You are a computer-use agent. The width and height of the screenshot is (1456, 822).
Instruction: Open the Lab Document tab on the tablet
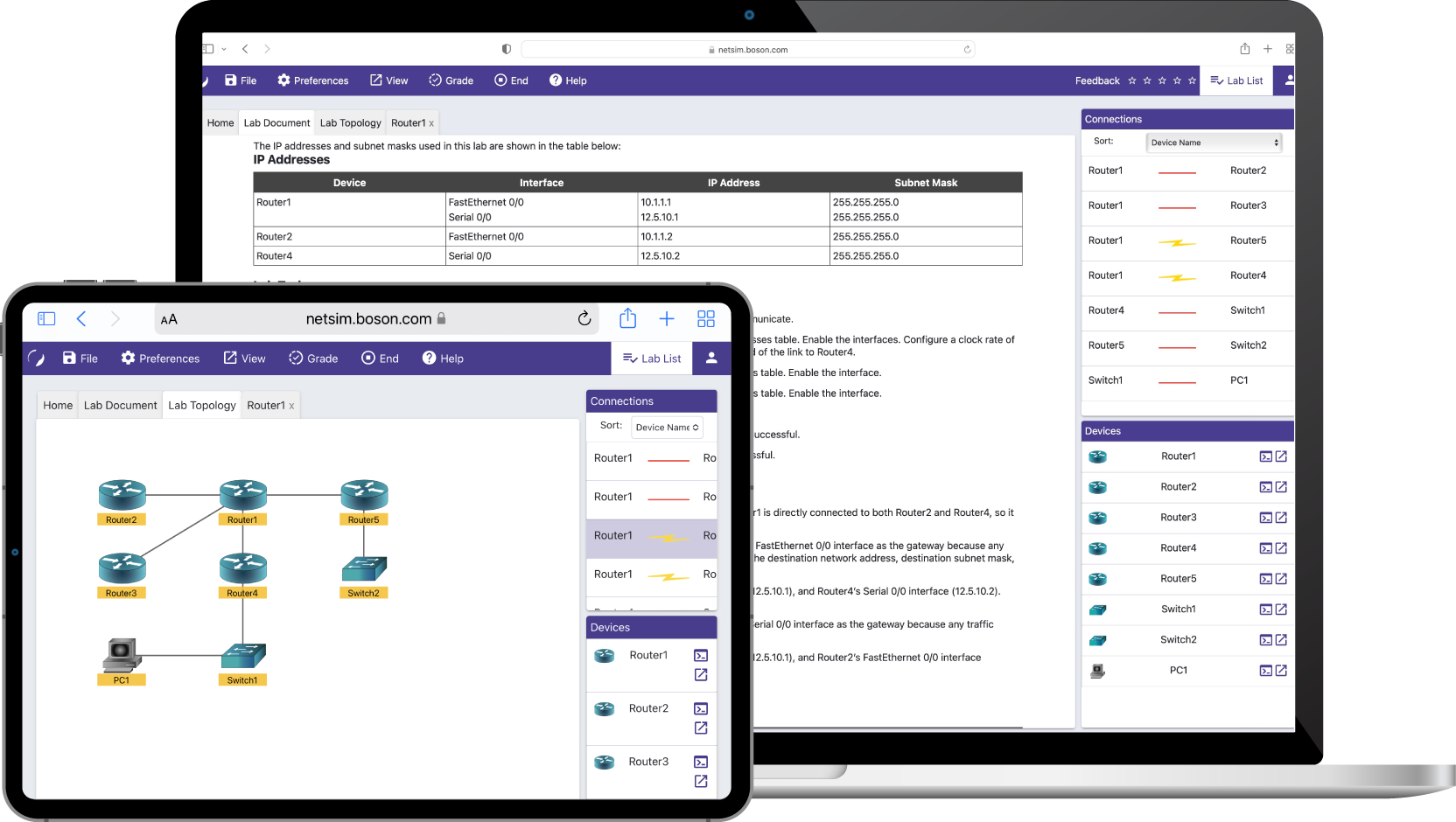click(x=120, y=405)
